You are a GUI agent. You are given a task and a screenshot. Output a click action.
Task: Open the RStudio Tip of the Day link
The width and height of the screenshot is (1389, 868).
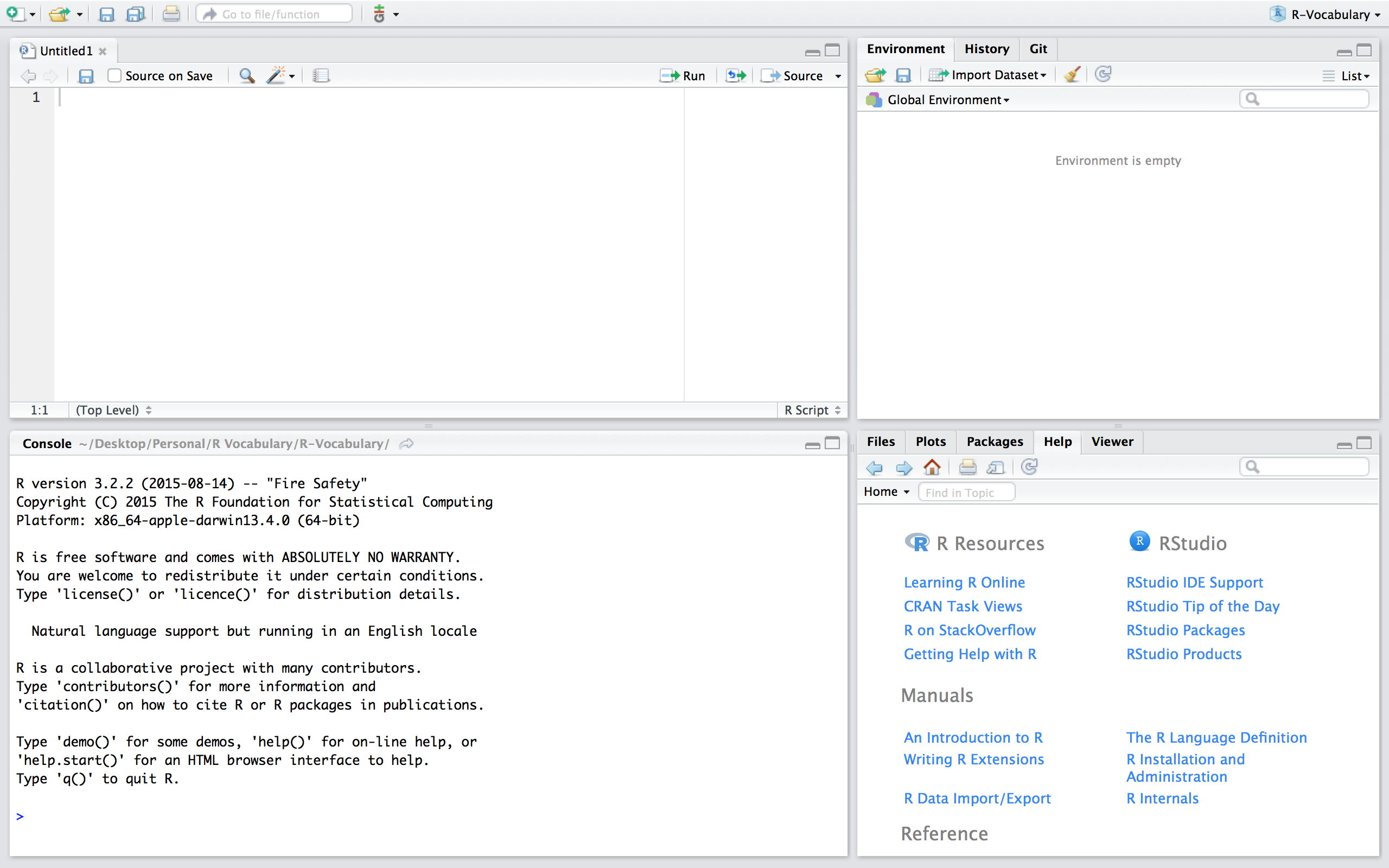pyautogui.click(x=1203, y=606)
